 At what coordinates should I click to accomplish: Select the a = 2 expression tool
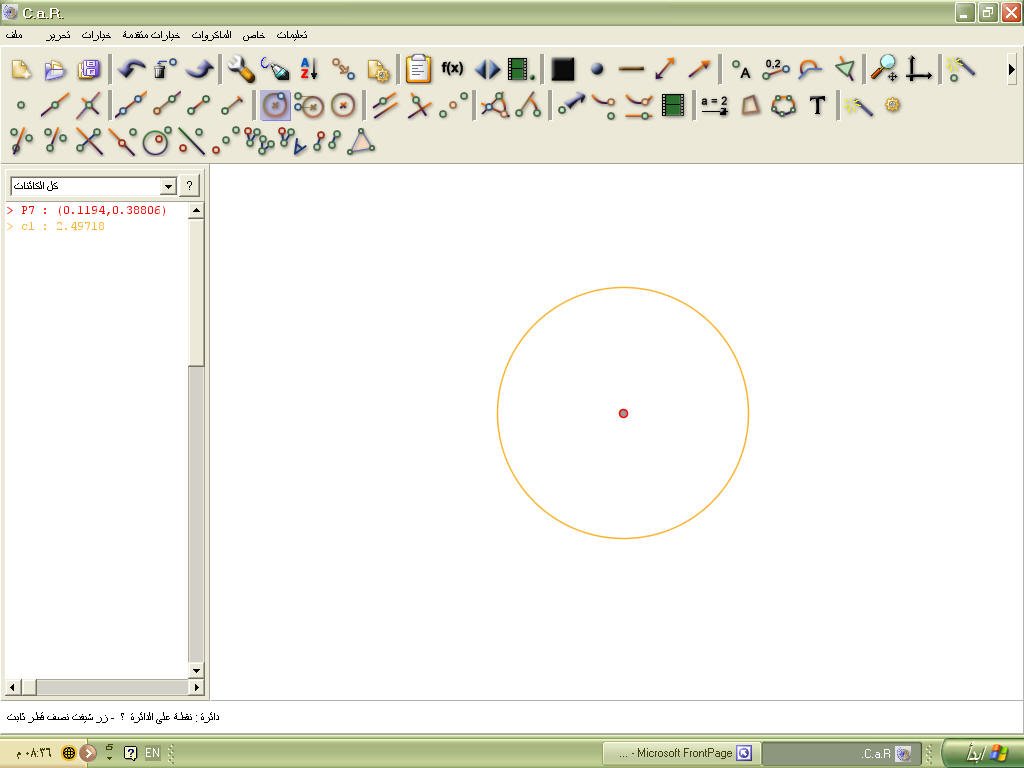tap(714, 105)
